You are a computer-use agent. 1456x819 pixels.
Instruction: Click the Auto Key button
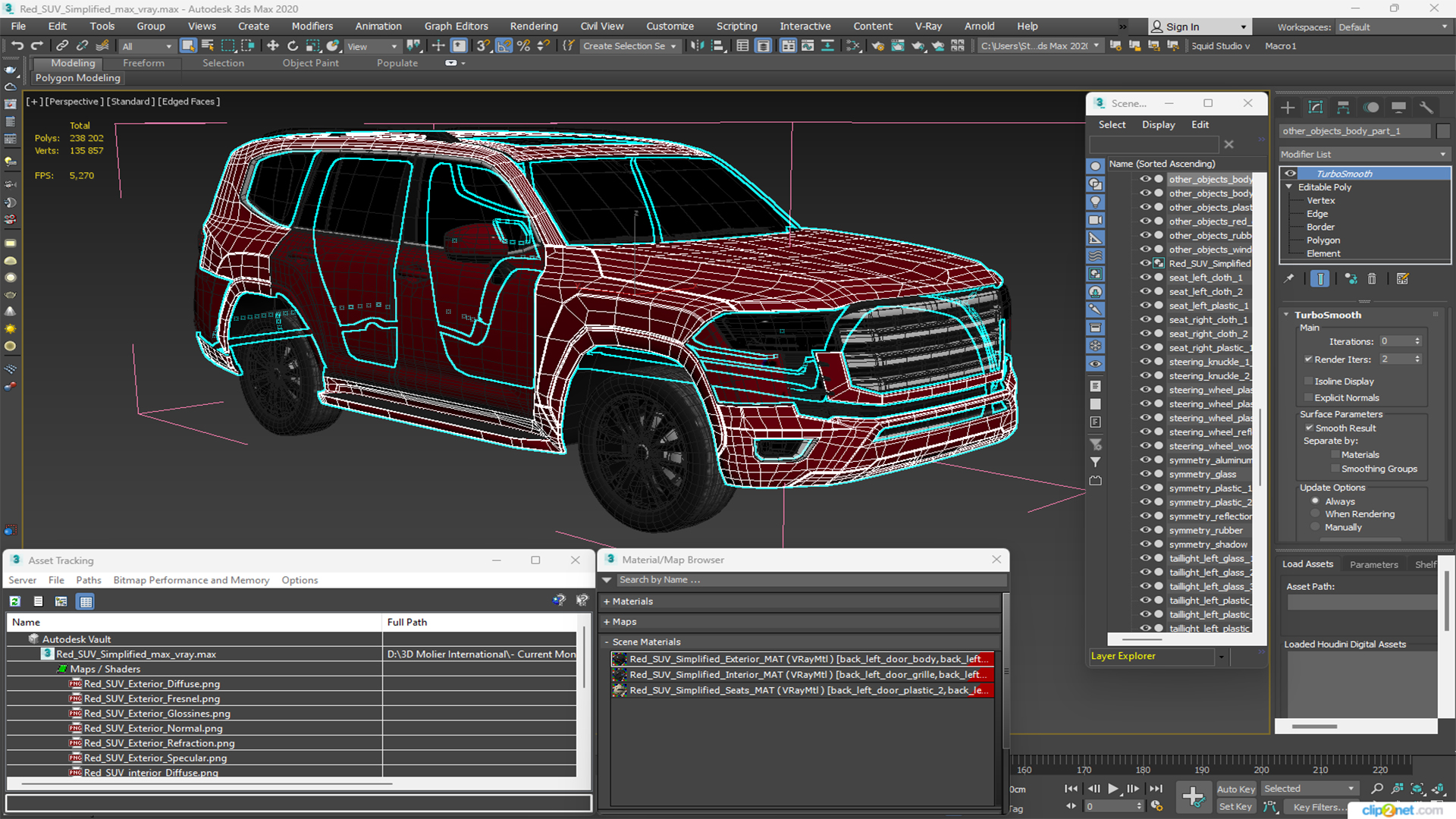tap(1235, 789)
